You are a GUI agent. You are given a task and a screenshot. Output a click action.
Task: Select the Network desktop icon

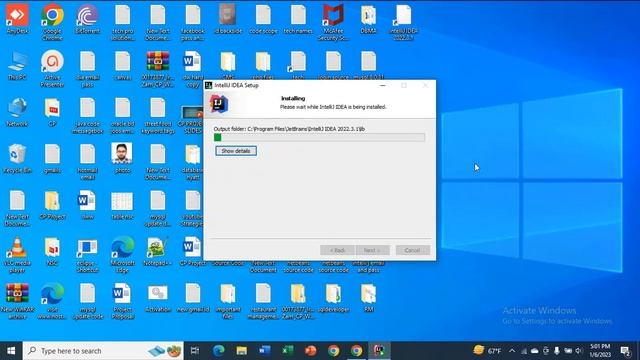coord(17,112)
